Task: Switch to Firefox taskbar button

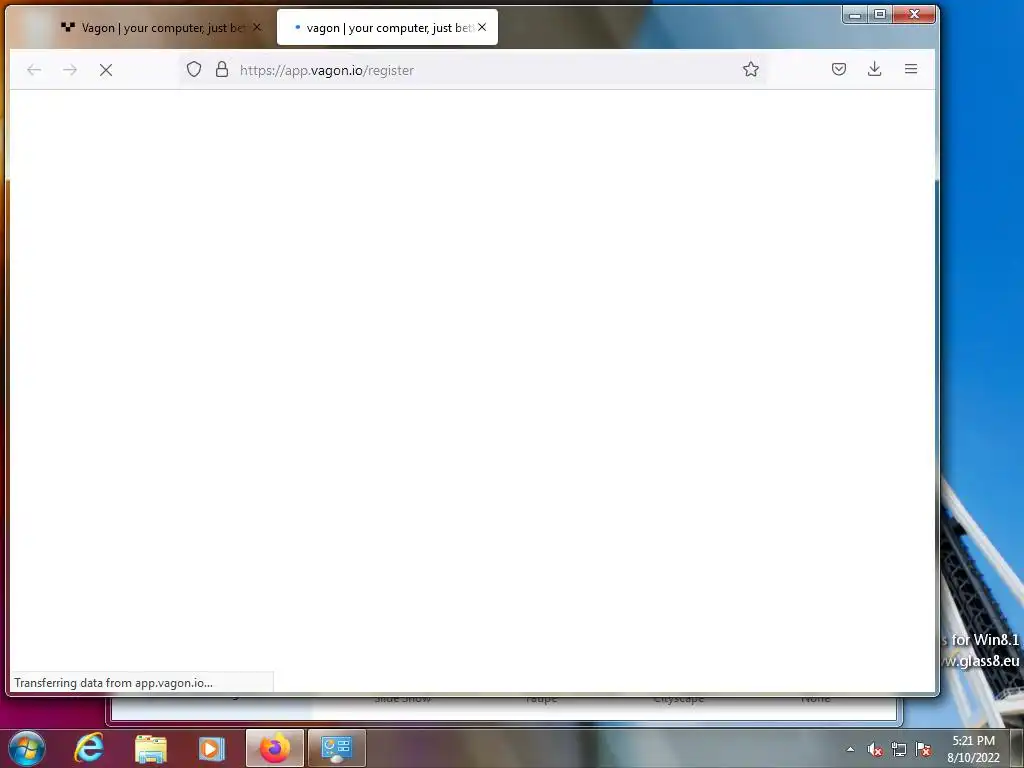Action: [275, 748]
